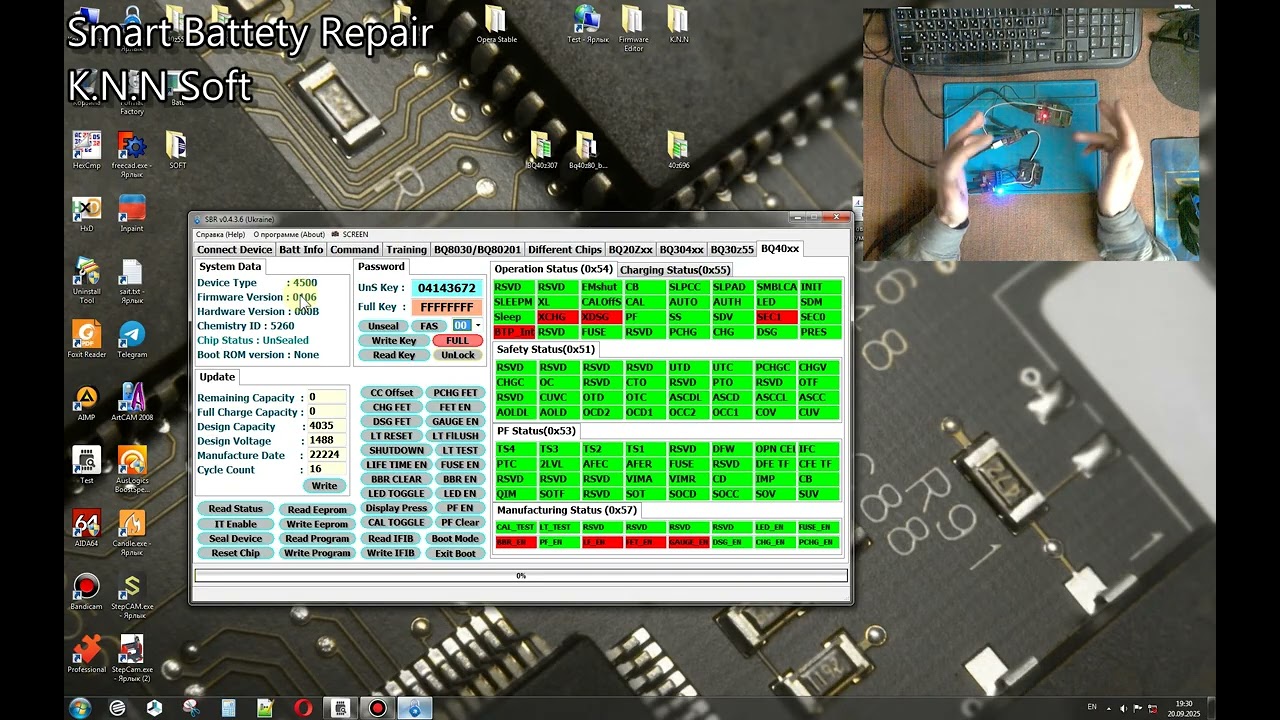The height and width of the screenshot is (720, 1280).
Task: Click the red SEC1 status cell
Action: tap(777, 317)
